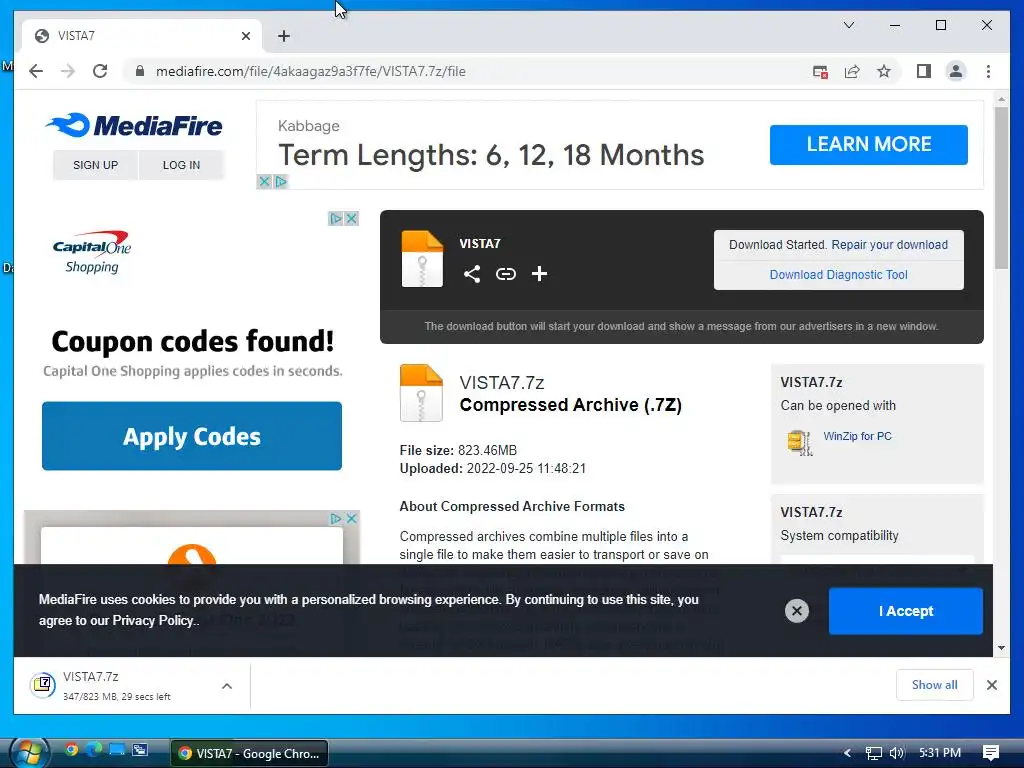The image size is (1024, 768).
Task: Reload the MediaFire page
Action: point(100,71)
